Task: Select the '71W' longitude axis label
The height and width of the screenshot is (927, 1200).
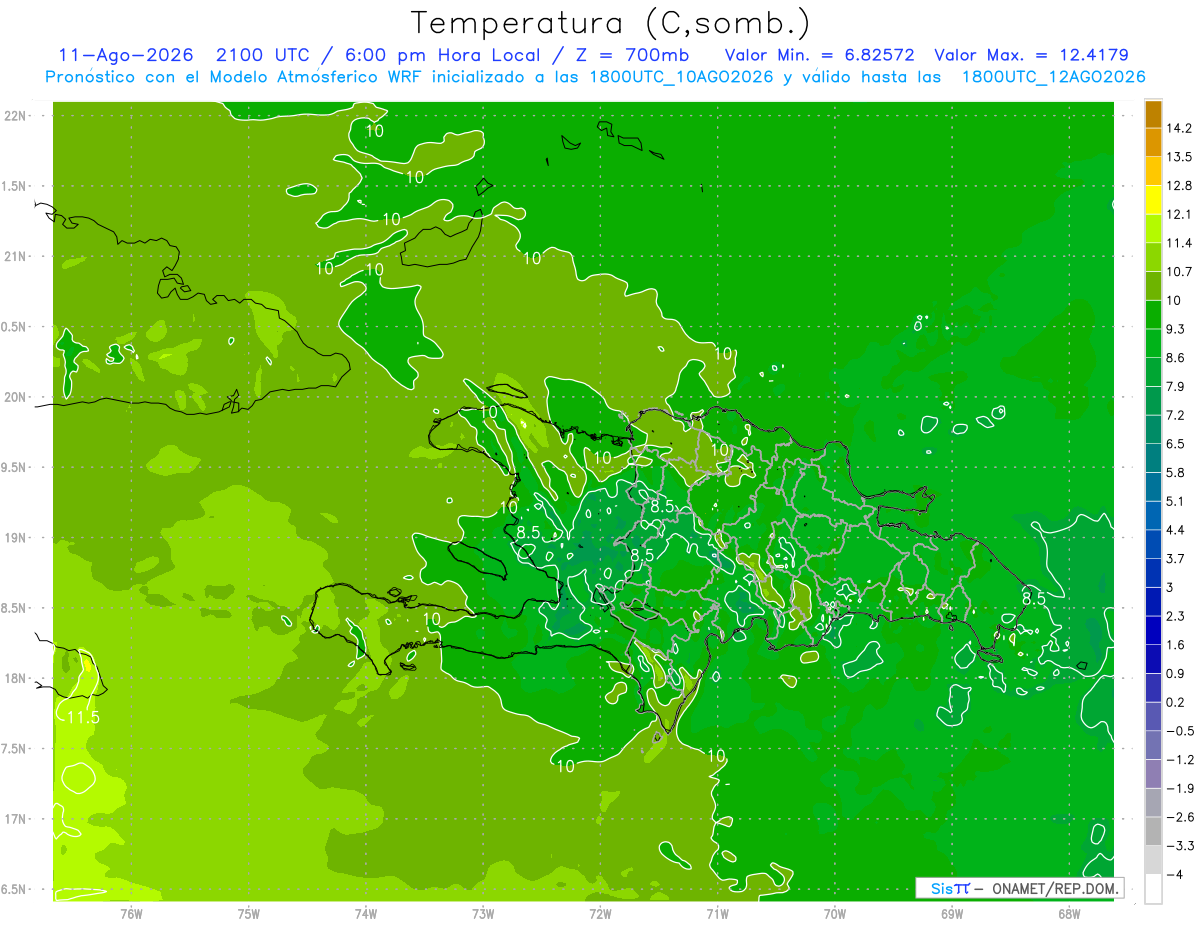Action: (x=717, y=913)
